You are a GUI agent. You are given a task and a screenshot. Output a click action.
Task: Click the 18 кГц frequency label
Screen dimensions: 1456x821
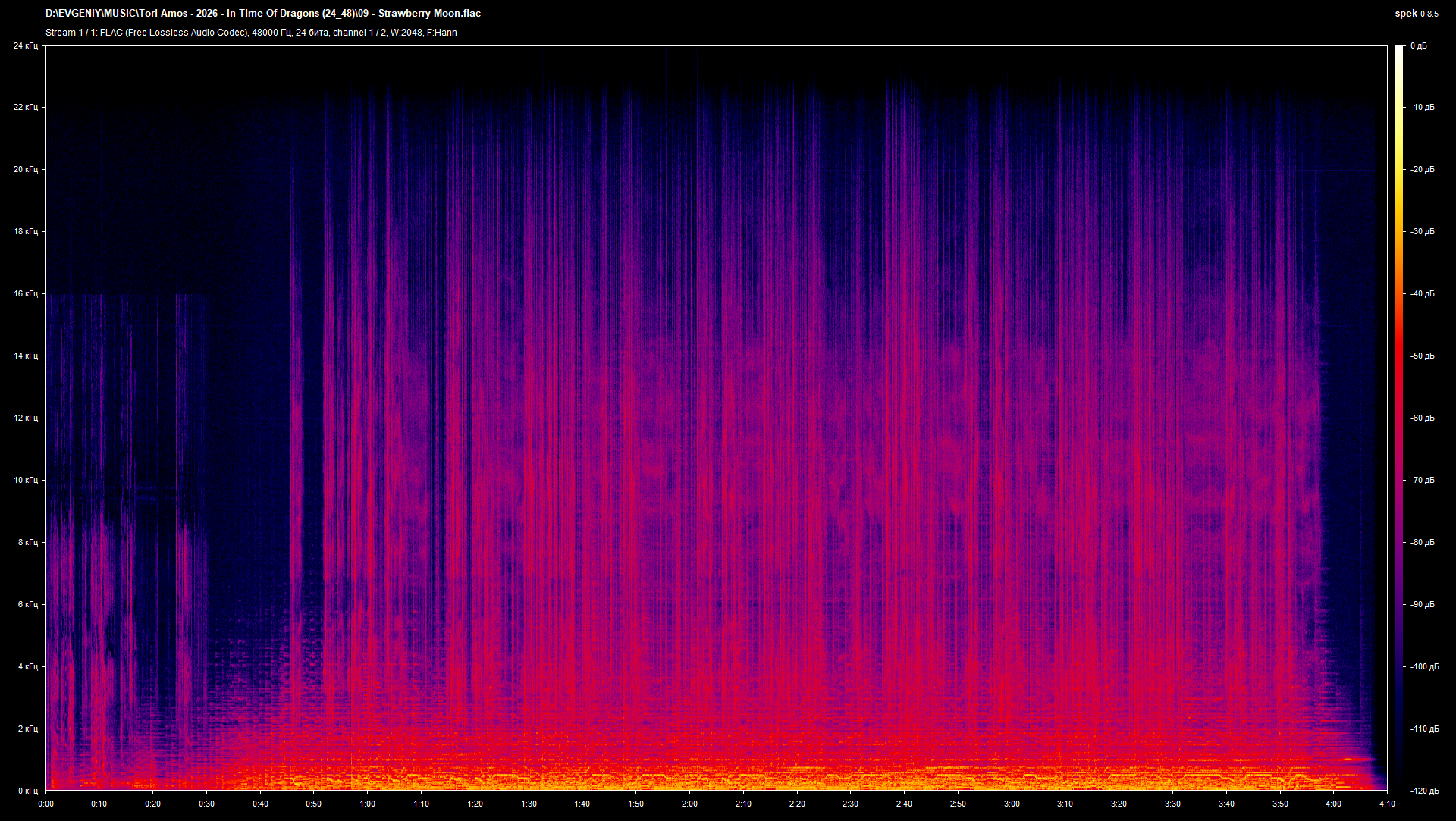pos(26,232)
